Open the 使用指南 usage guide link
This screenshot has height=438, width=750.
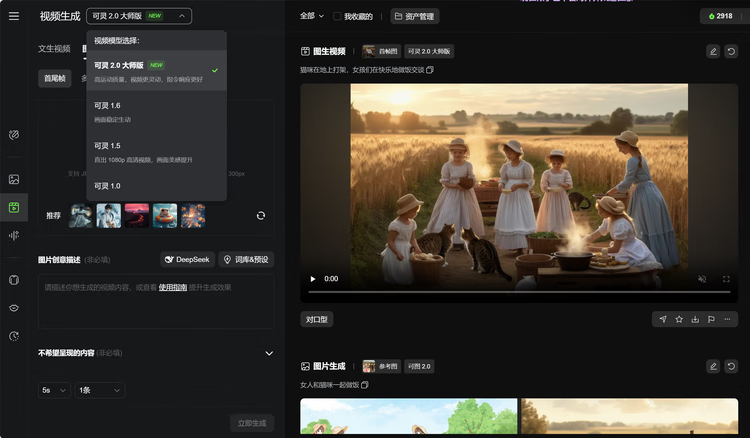click(x=173, y=287)
